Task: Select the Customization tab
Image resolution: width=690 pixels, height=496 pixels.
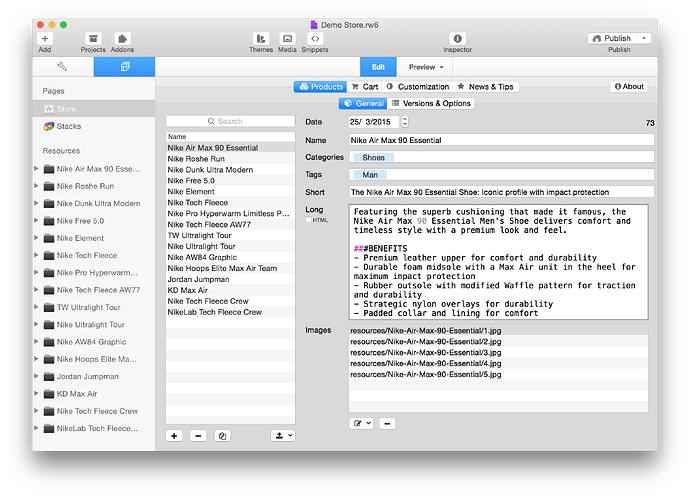Action: tap(418, 87)
